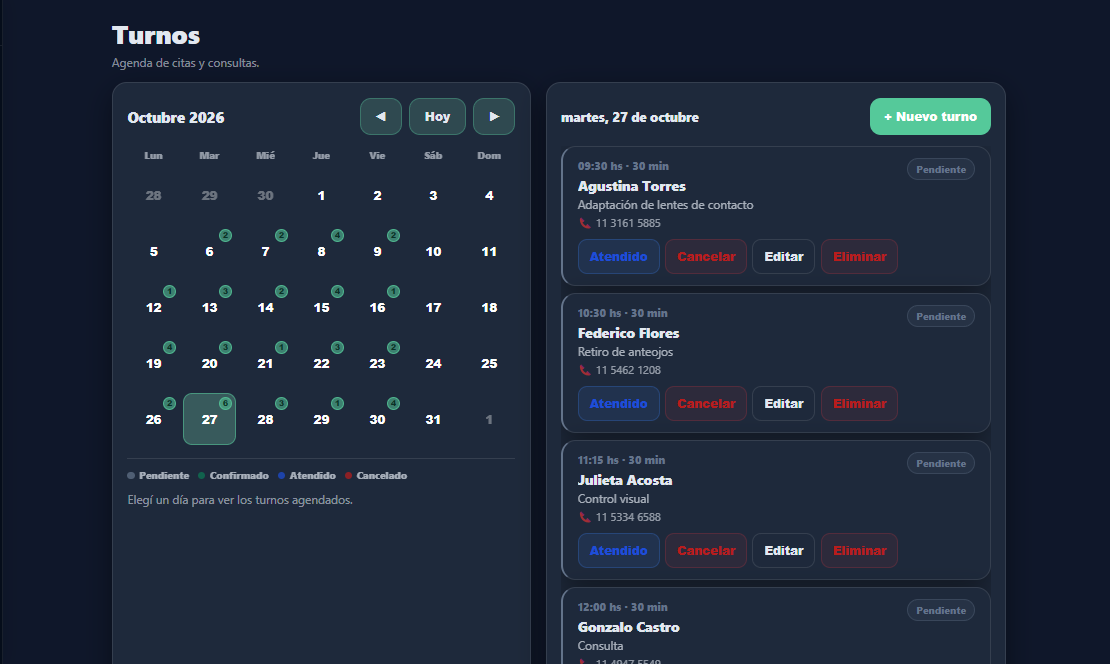1110x664 pixels.
Task: Pick October 31 in the calendar
Action: (x=433, y=419)
